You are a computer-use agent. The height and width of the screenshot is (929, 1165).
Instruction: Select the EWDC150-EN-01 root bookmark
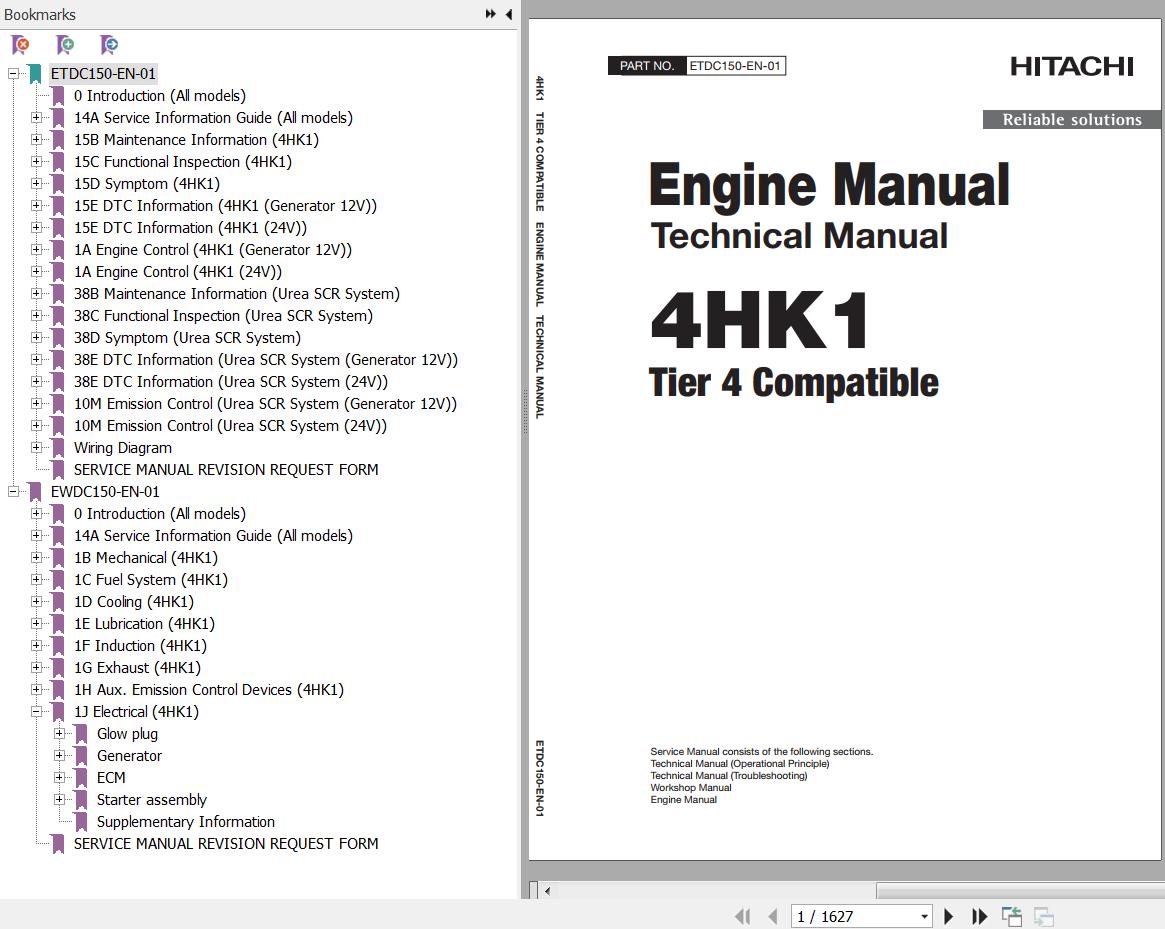coord(105,491)
